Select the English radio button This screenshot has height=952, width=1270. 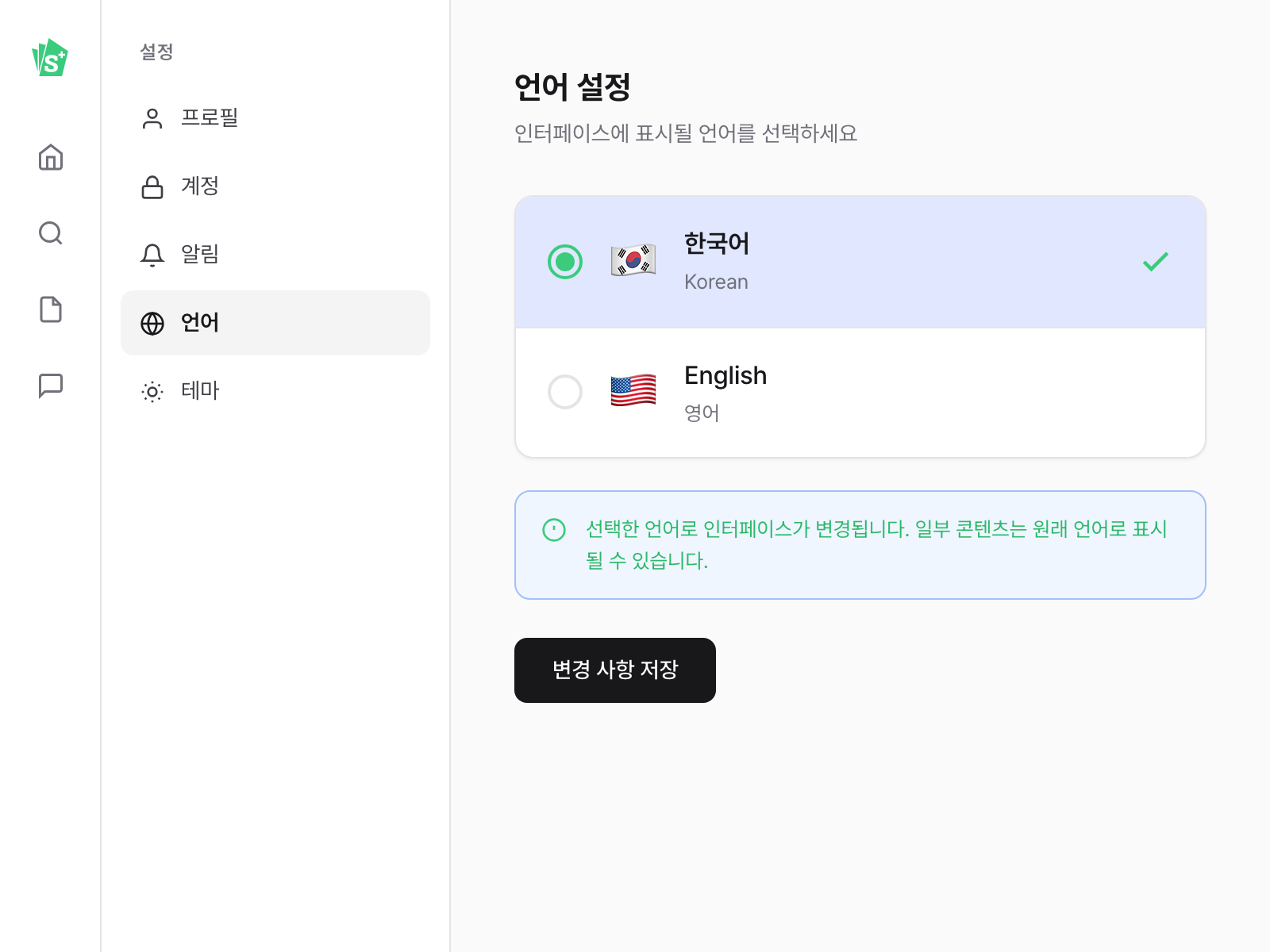[x=565, y=392]
